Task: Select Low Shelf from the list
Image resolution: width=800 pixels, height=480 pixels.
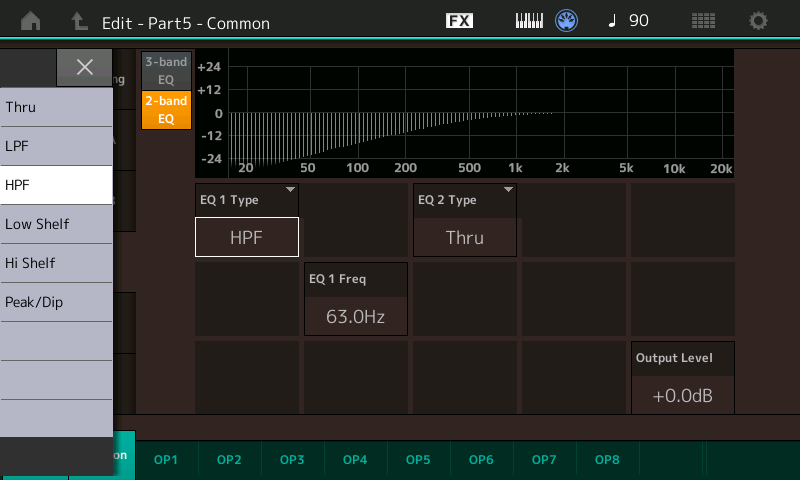Action: coord(56,224)
